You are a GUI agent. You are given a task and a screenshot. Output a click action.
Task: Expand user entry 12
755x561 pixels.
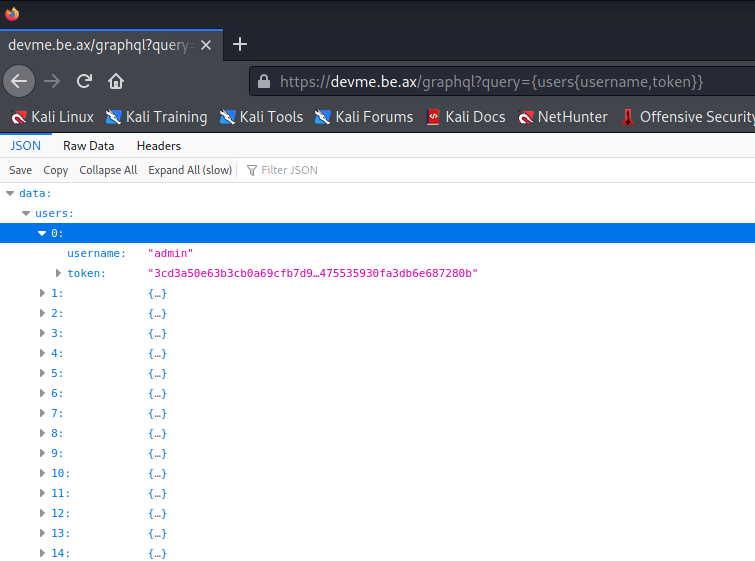42,513
